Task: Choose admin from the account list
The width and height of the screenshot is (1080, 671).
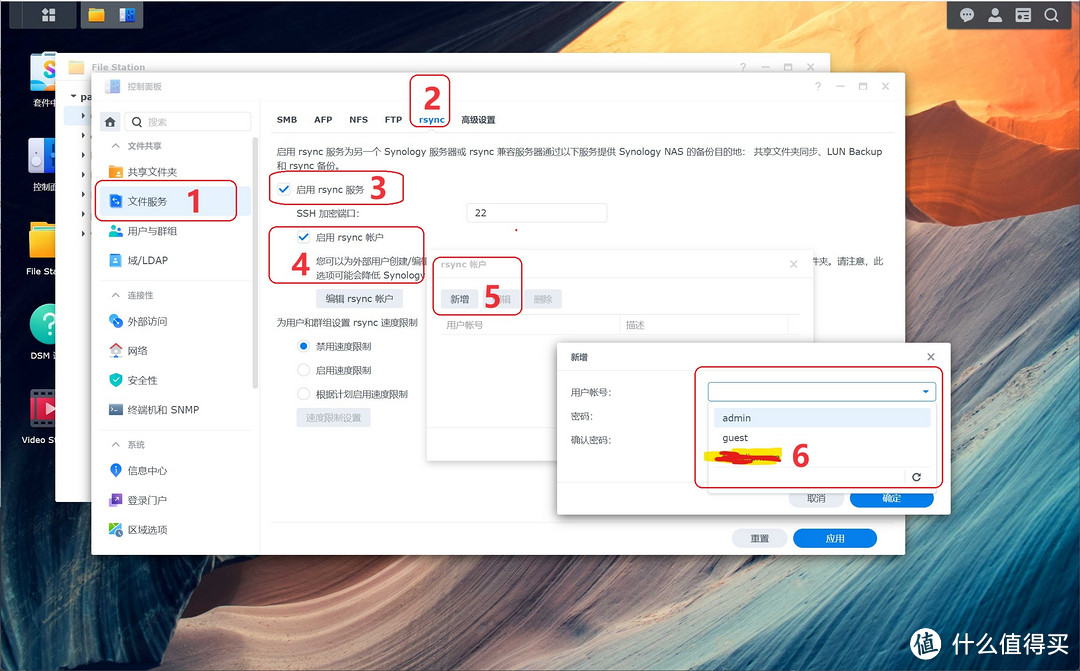Action: pyautogui.click(x=822, y=417)
